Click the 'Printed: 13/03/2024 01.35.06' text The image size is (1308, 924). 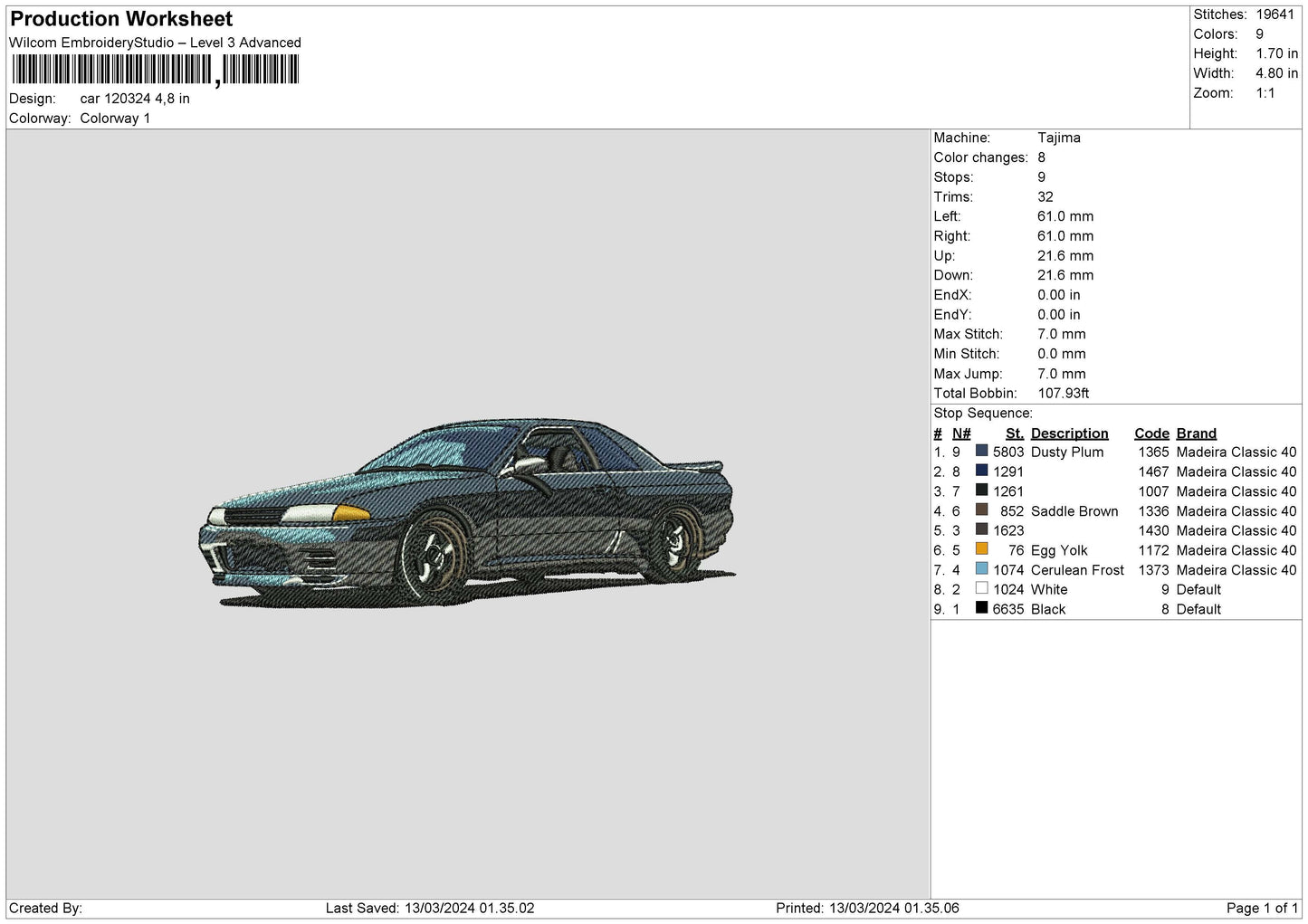click(867, 909)
